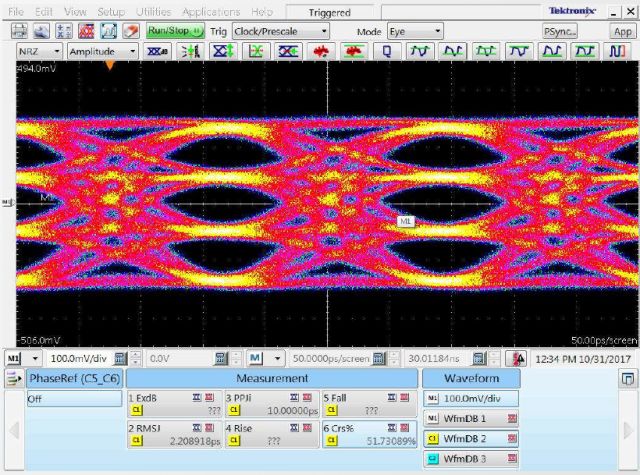Click the PSync button

pyautogui.click(x=557, y=31)
